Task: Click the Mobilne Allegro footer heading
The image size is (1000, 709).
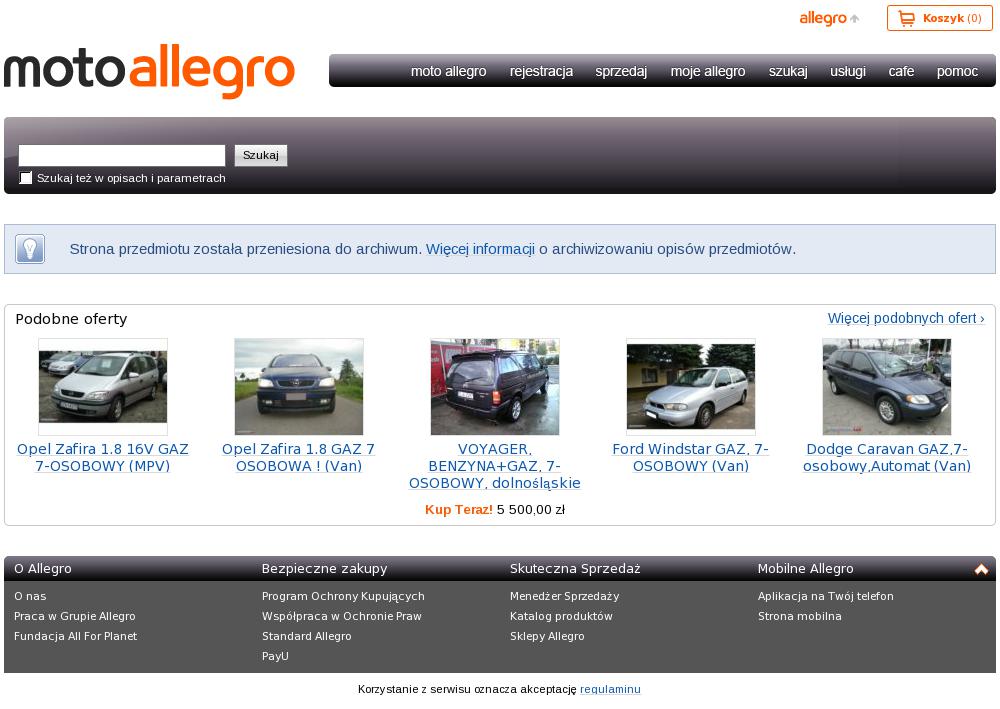Action: [805, 569]
